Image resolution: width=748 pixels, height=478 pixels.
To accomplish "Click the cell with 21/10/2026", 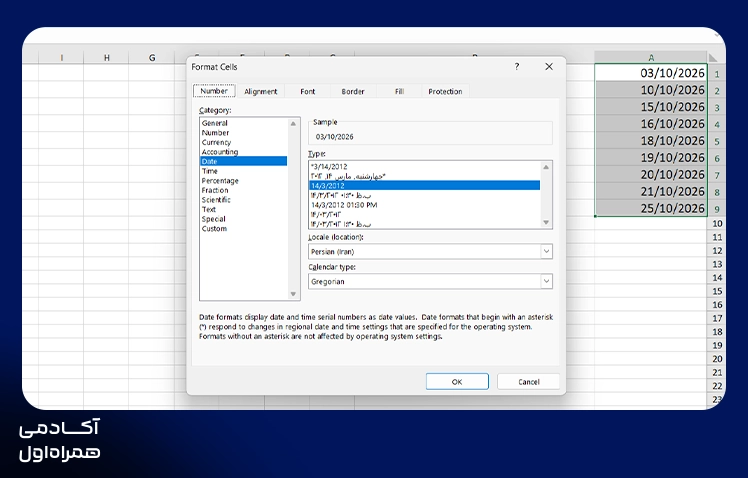I will click(651, 192).
